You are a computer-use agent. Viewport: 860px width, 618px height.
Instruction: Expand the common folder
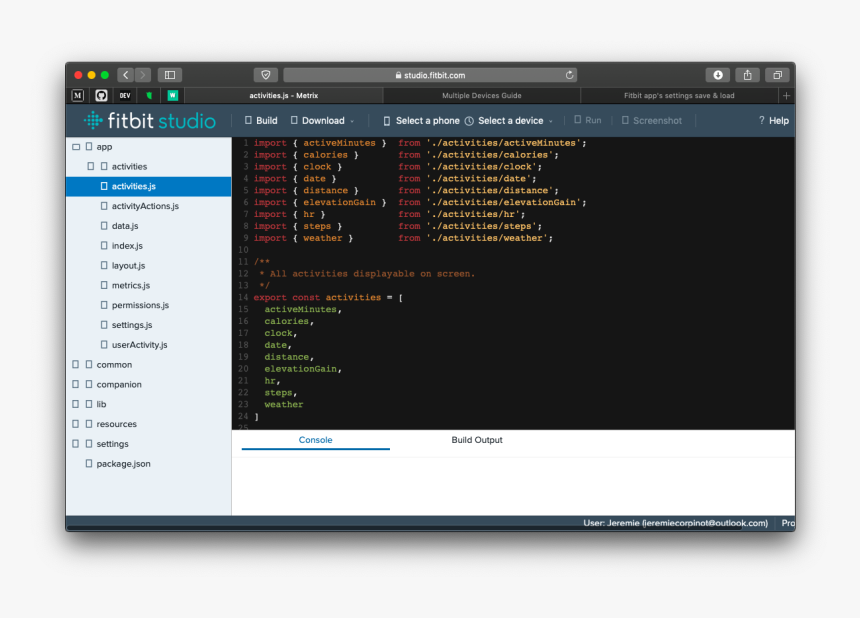pos(76,365)
